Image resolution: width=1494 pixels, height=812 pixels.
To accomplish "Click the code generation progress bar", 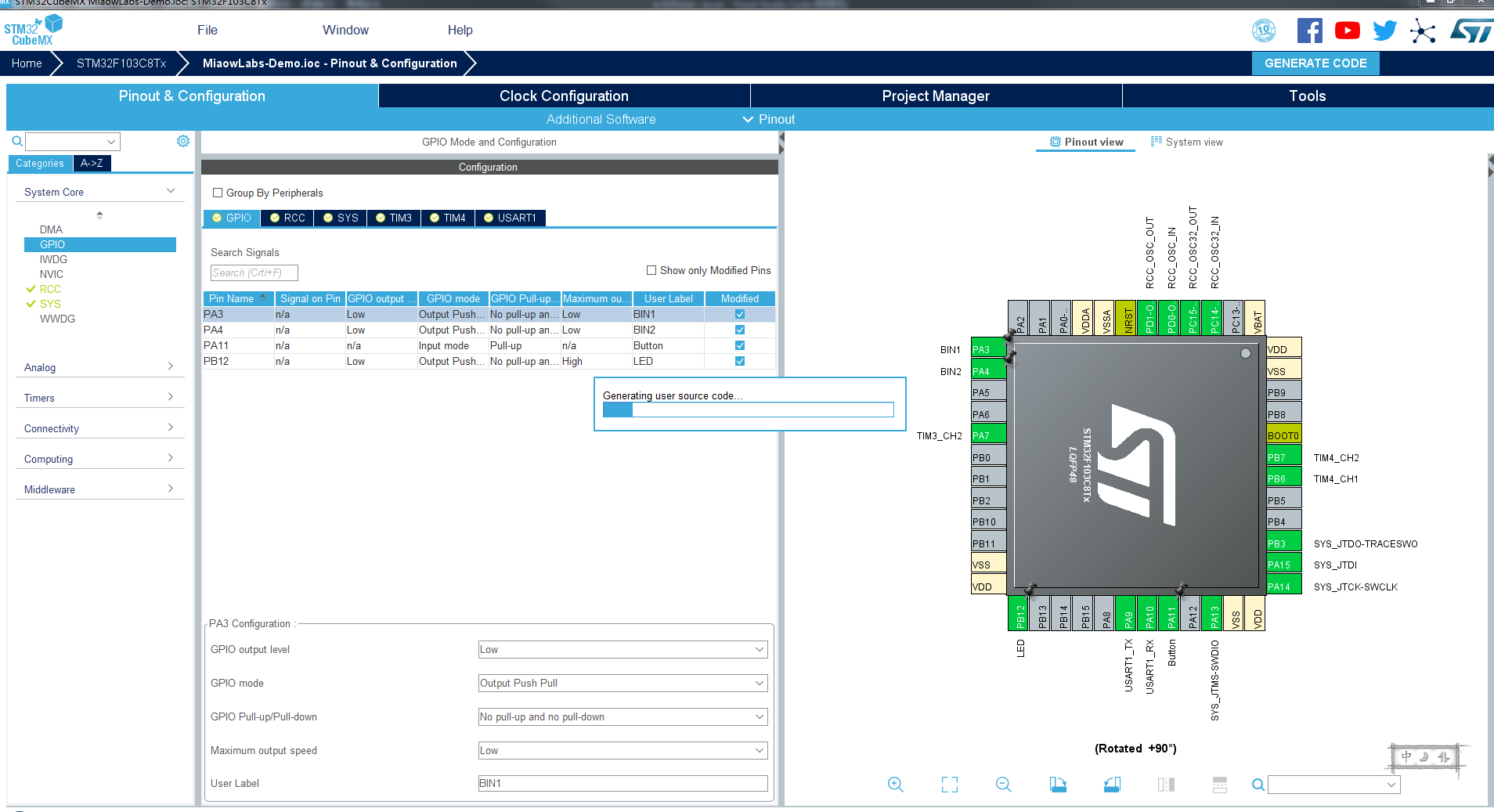I will click(x=748, y=410).
